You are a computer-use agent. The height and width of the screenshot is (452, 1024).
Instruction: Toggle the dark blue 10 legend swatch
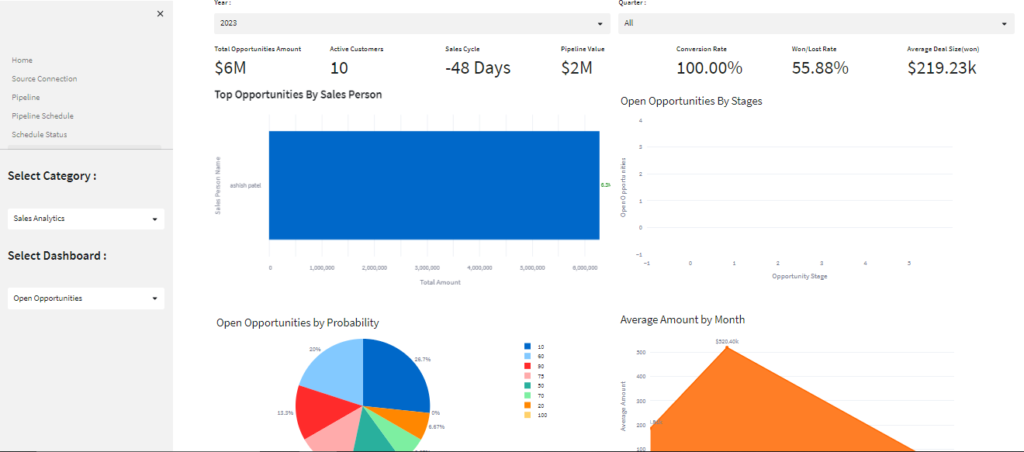click(x=528, y=346)
